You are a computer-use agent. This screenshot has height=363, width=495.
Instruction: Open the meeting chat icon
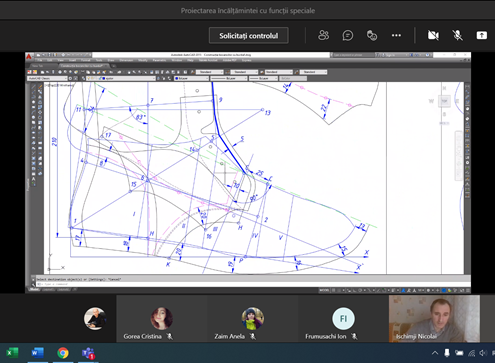point(348,35)
